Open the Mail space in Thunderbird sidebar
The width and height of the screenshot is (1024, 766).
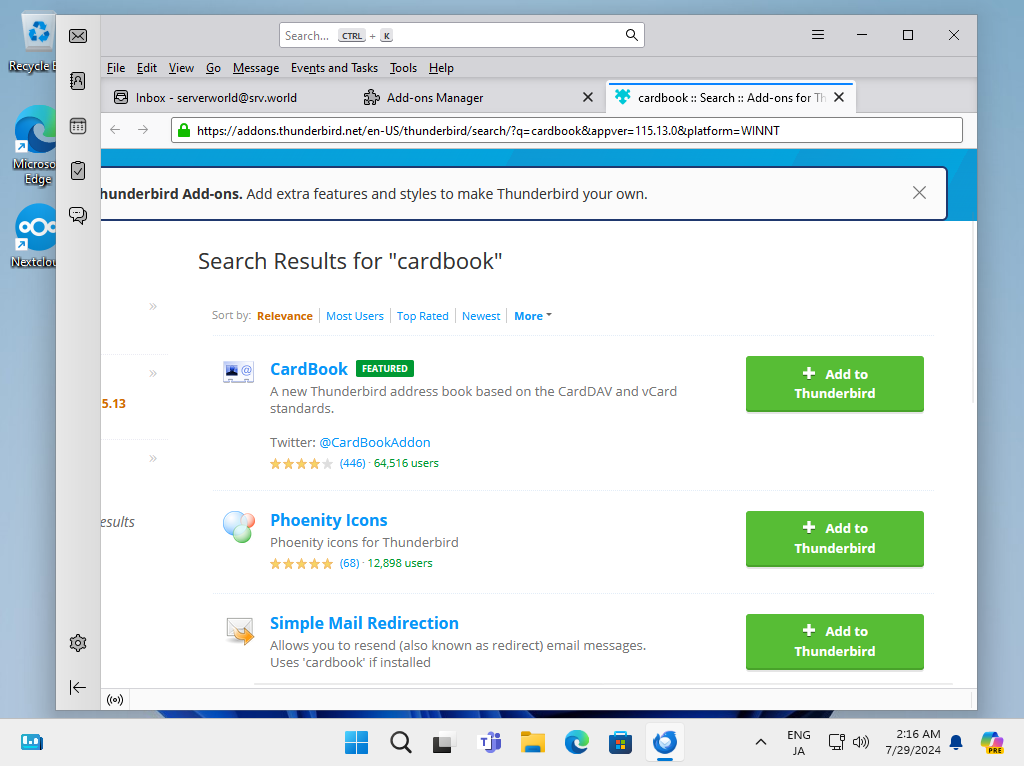tap(78, 36)
